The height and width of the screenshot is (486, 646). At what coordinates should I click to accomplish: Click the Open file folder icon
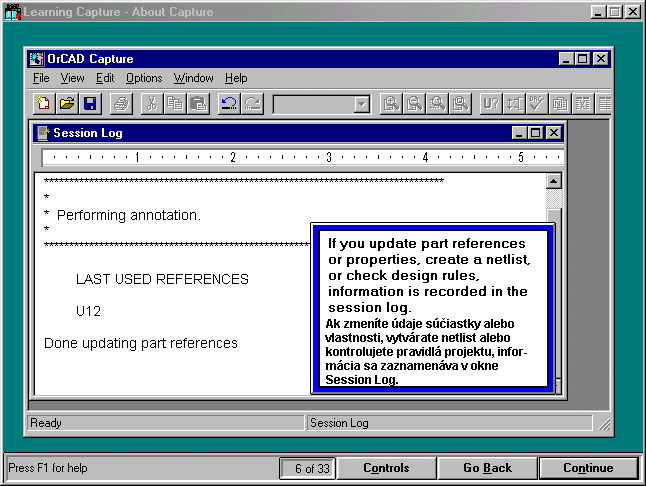[x=67, y=103]
